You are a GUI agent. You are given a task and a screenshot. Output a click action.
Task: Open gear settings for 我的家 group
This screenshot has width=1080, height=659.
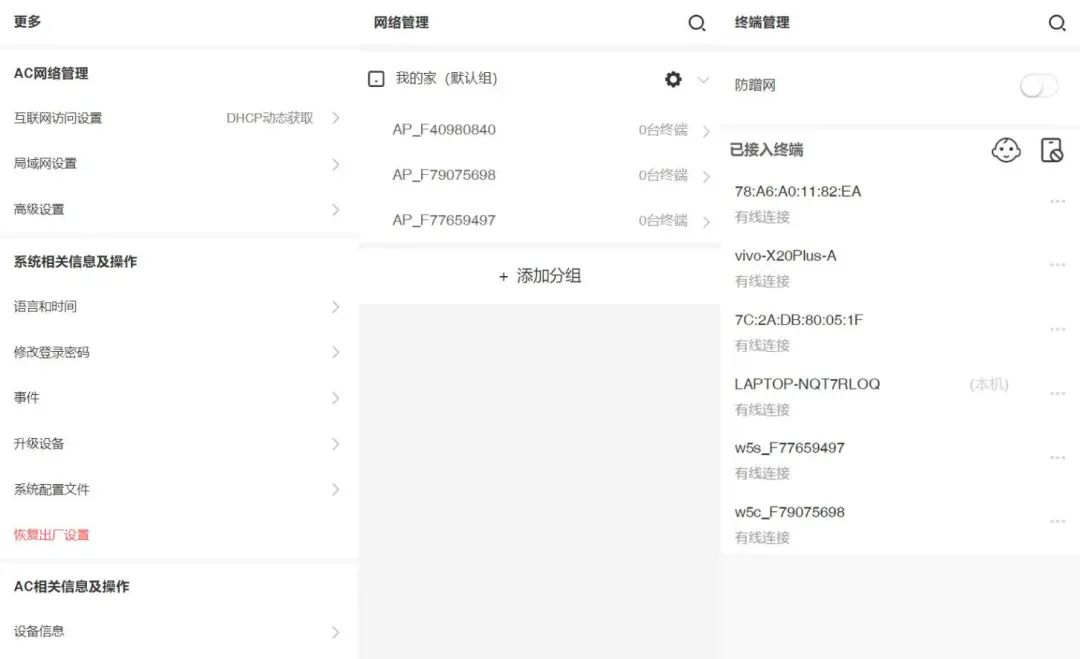pyautogui.click(x=673, y=79)
